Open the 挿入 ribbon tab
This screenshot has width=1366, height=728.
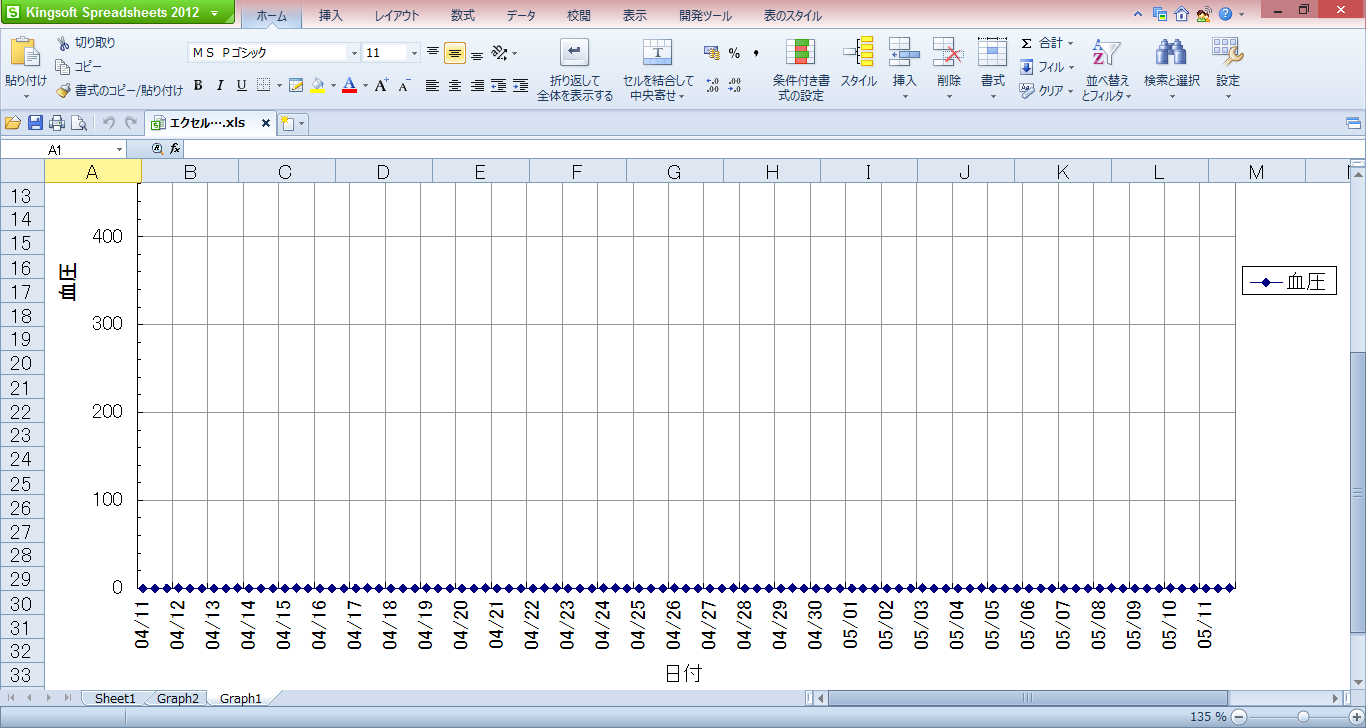[x=331, y=16]
